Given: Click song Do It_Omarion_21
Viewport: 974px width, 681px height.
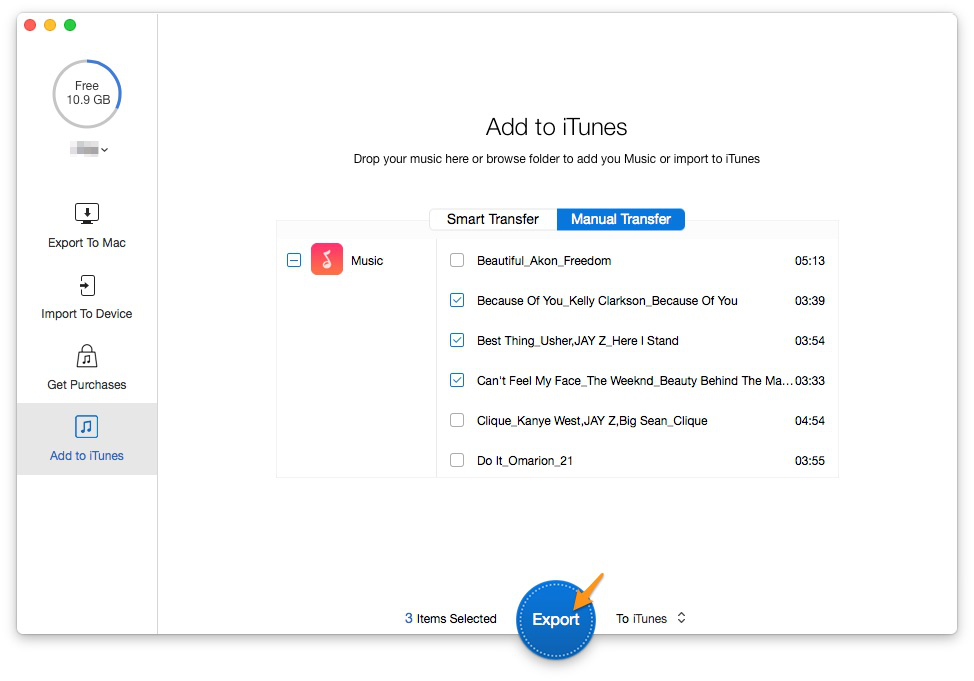Looking at the screenshot, I should (x=525, y=460).
